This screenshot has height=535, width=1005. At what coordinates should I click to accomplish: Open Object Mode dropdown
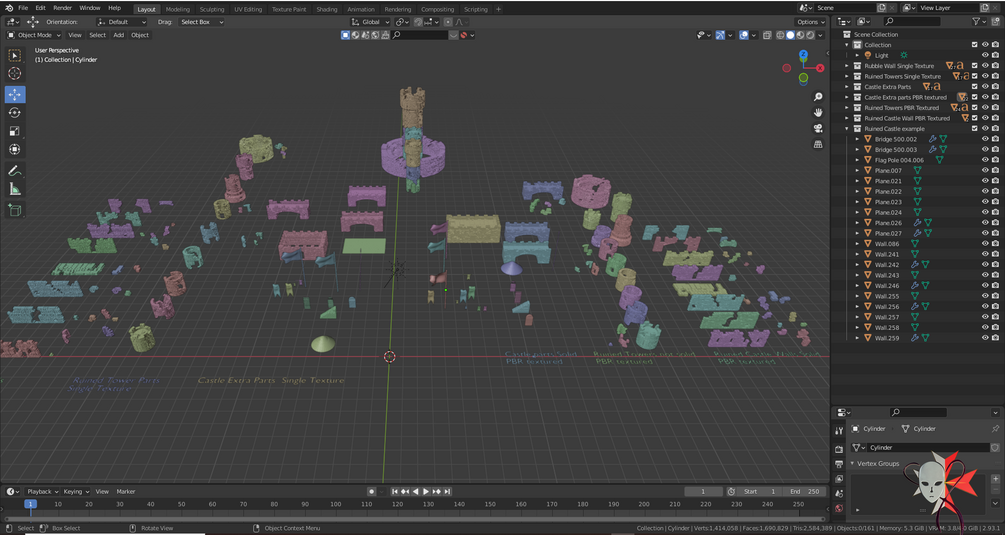[33, 35]
